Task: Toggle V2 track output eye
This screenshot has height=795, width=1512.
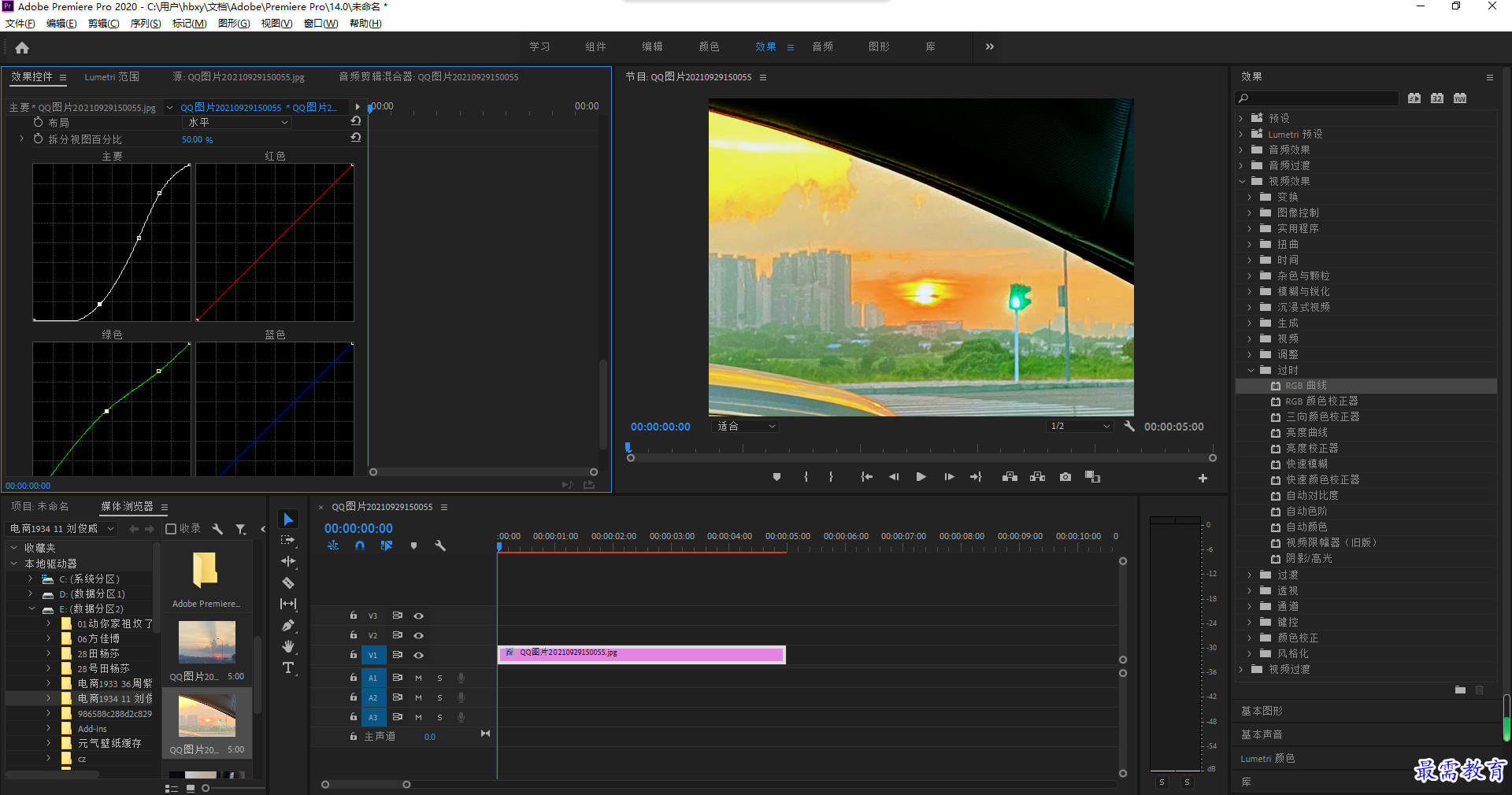Action: tap(419, 635)
